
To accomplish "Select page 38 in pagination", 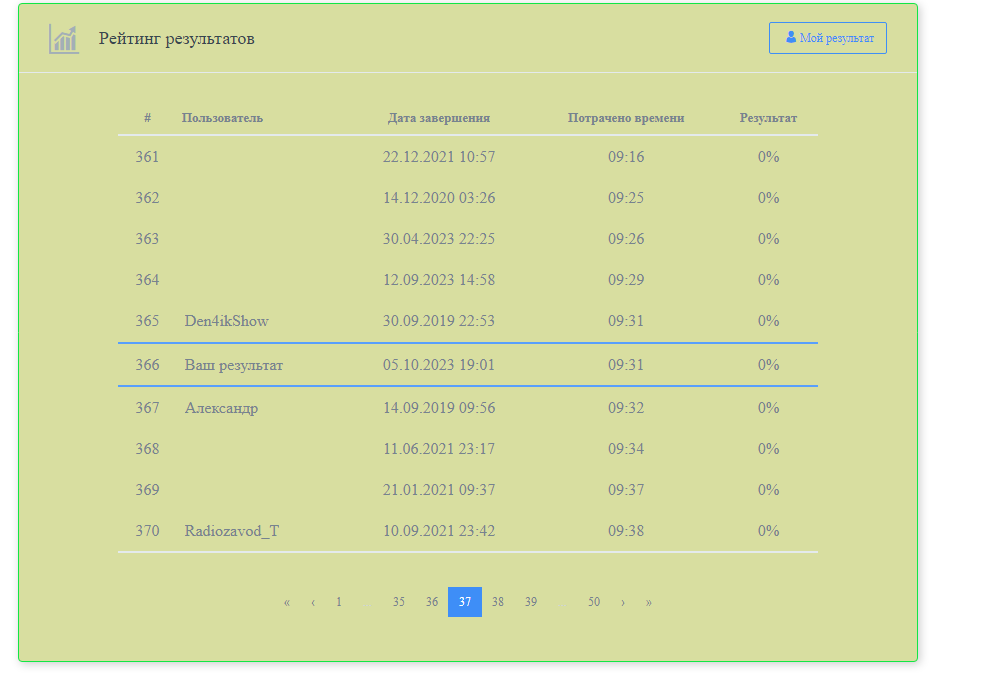I will (x=498, y=602).
